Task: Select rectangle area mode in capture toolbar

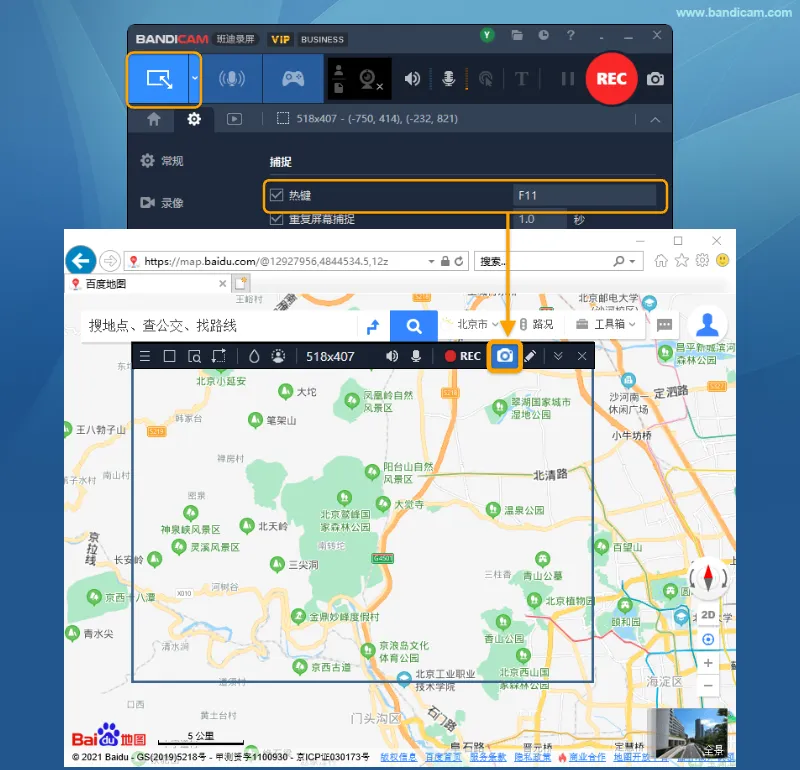Action: 169,356
